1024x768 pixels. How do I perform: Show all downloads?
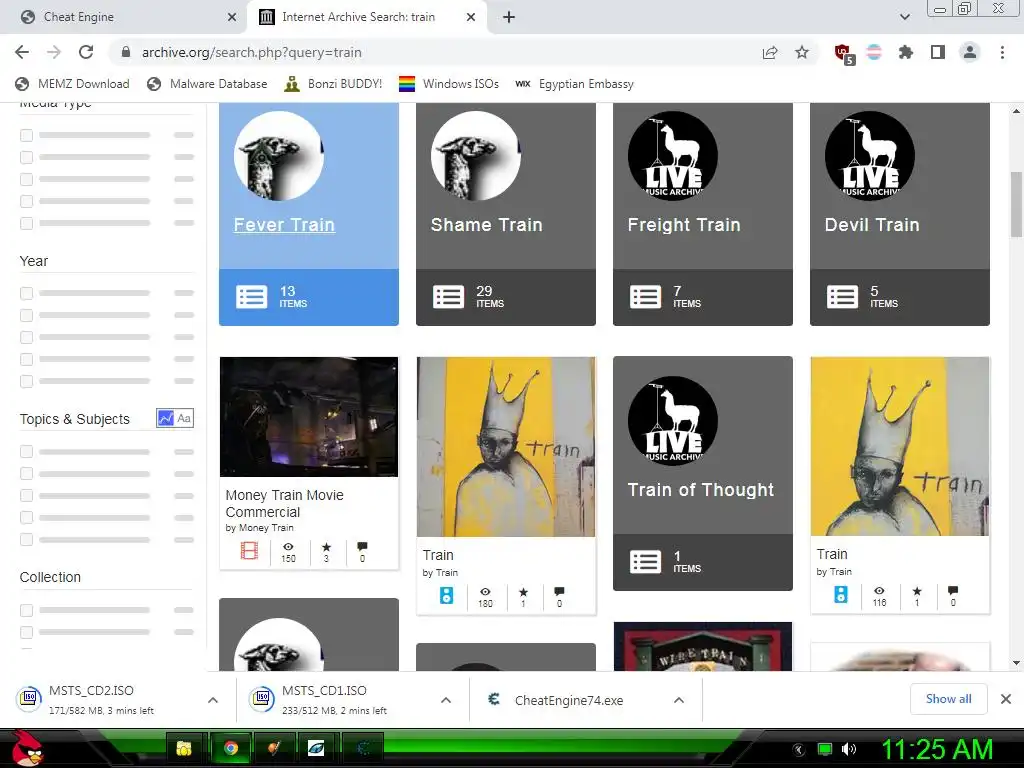(948, 699)
